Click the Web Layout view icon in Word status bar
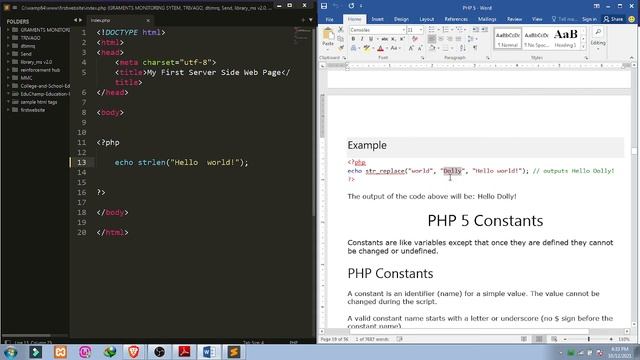Screen dimensions: 640x360 coord(554,339)
